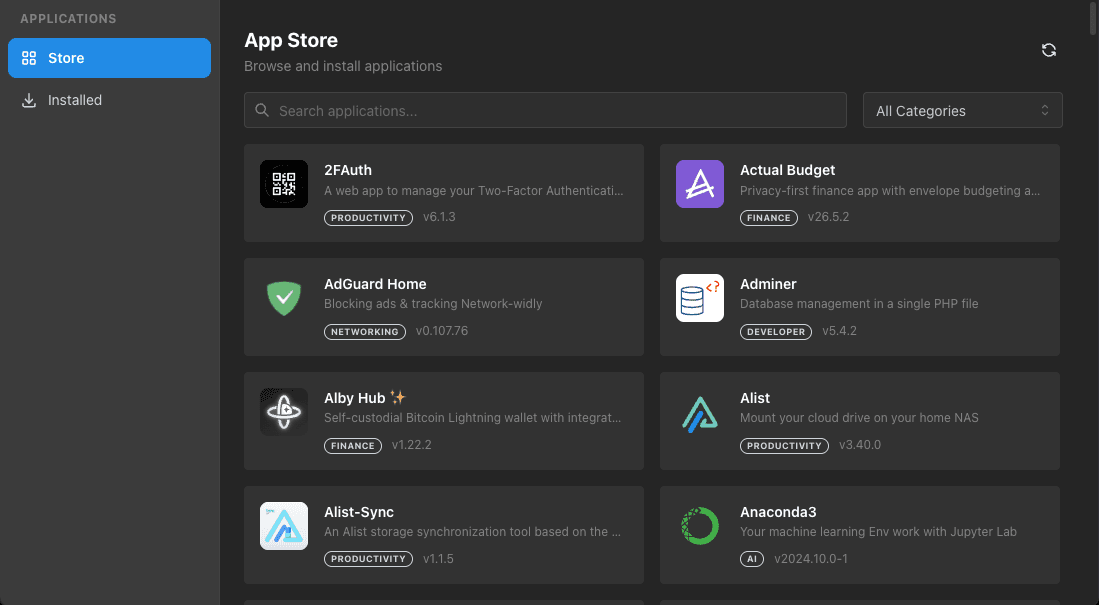Switch to the Installed section
Screen dimensions: 1099x605
(x=109, y=100)
